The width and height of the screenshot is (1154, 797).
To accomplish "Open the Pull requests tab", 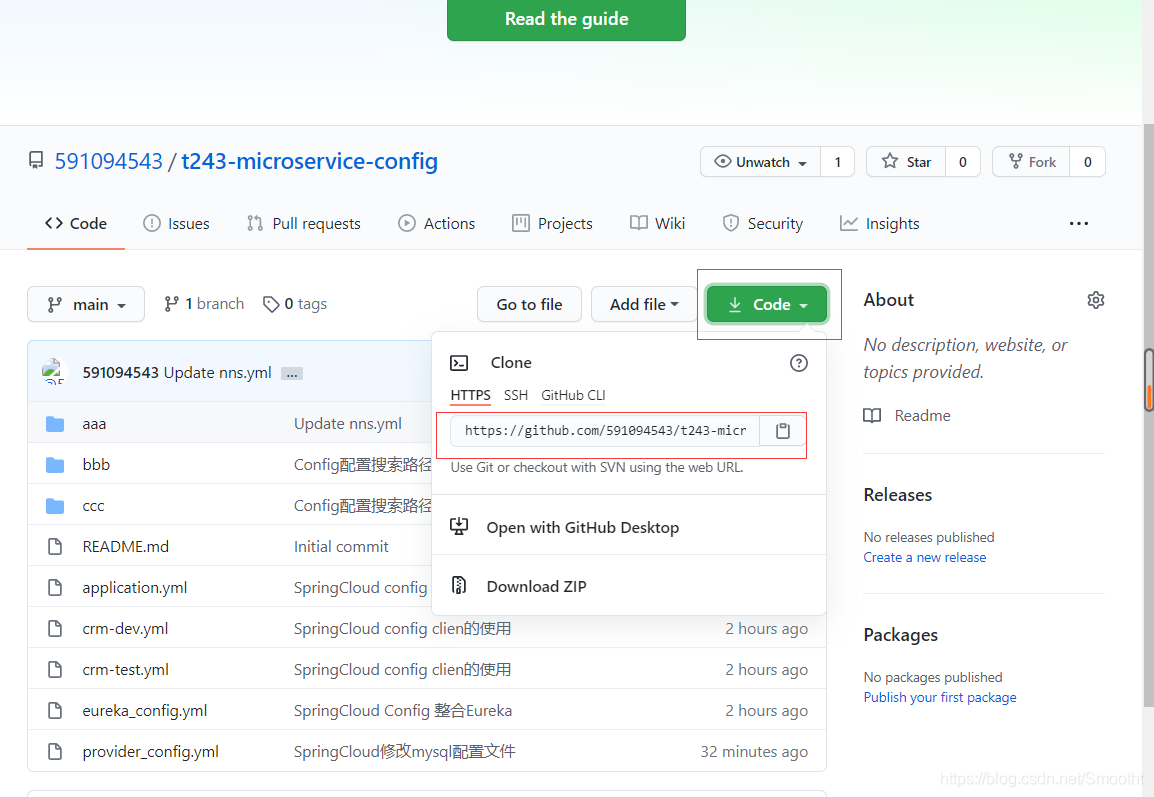I will coord(303,224).
